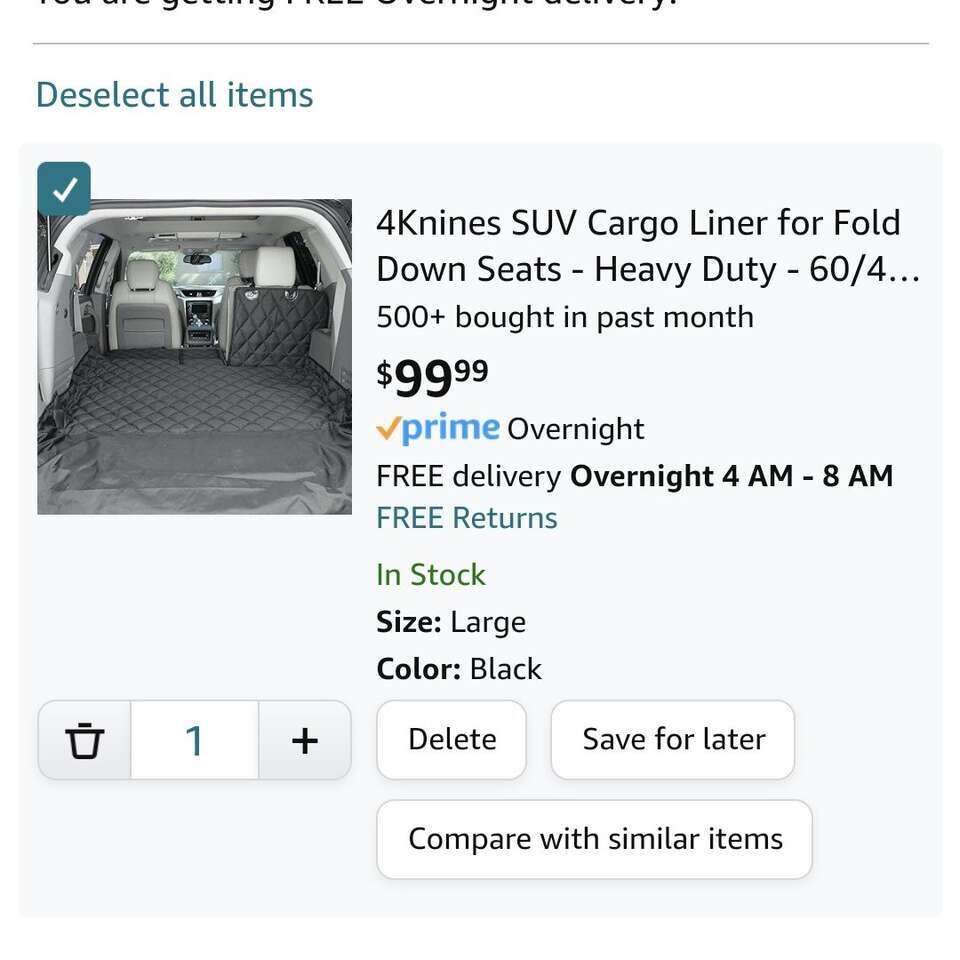Click the Deselect all items link

175,95
